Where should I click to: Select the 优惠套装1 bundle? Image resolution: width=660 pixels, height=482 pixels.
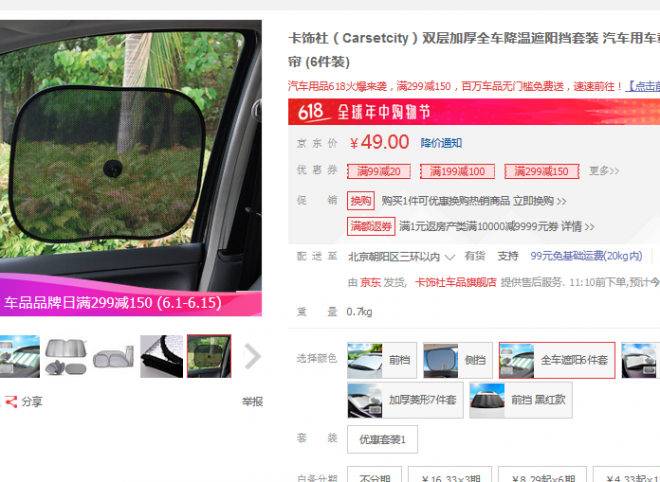[x=382, y=439]
